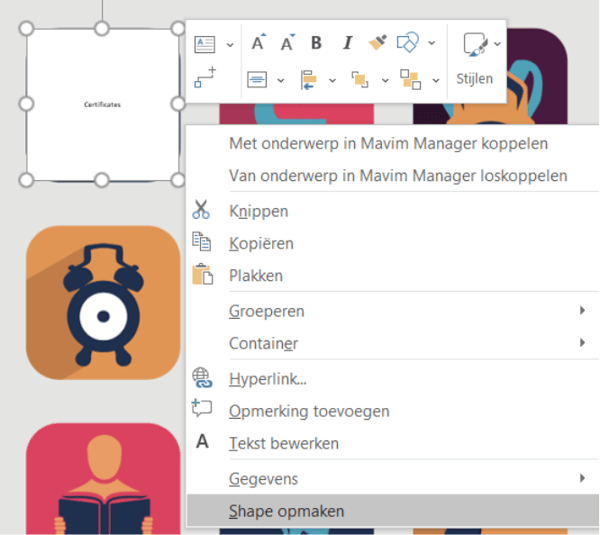Click the group shapes icon
Viewport: 600px width, 535px height.
409,79
